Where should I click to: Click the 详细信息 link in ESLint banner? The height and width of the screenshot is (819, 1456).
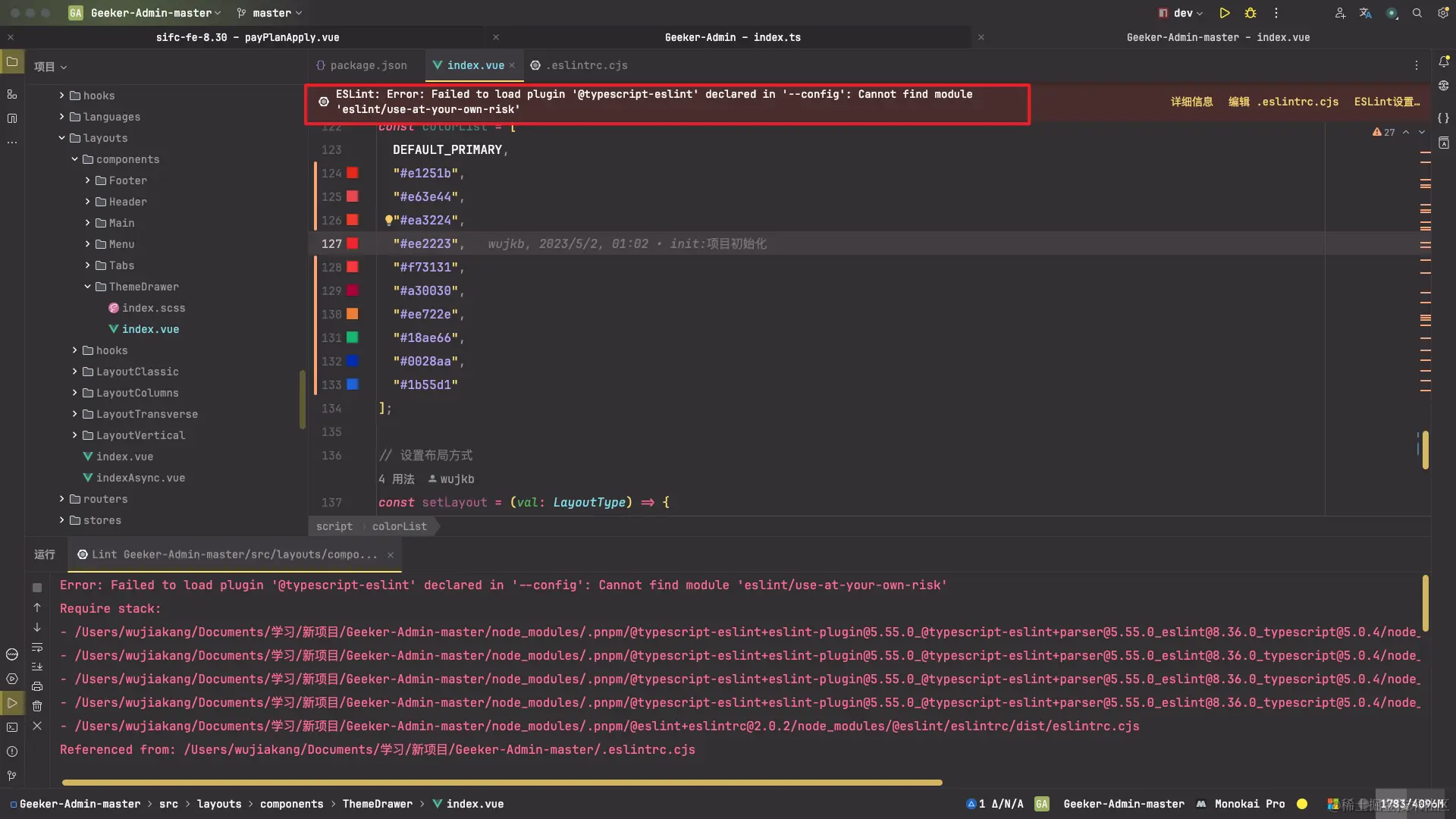pos(1191,102)
